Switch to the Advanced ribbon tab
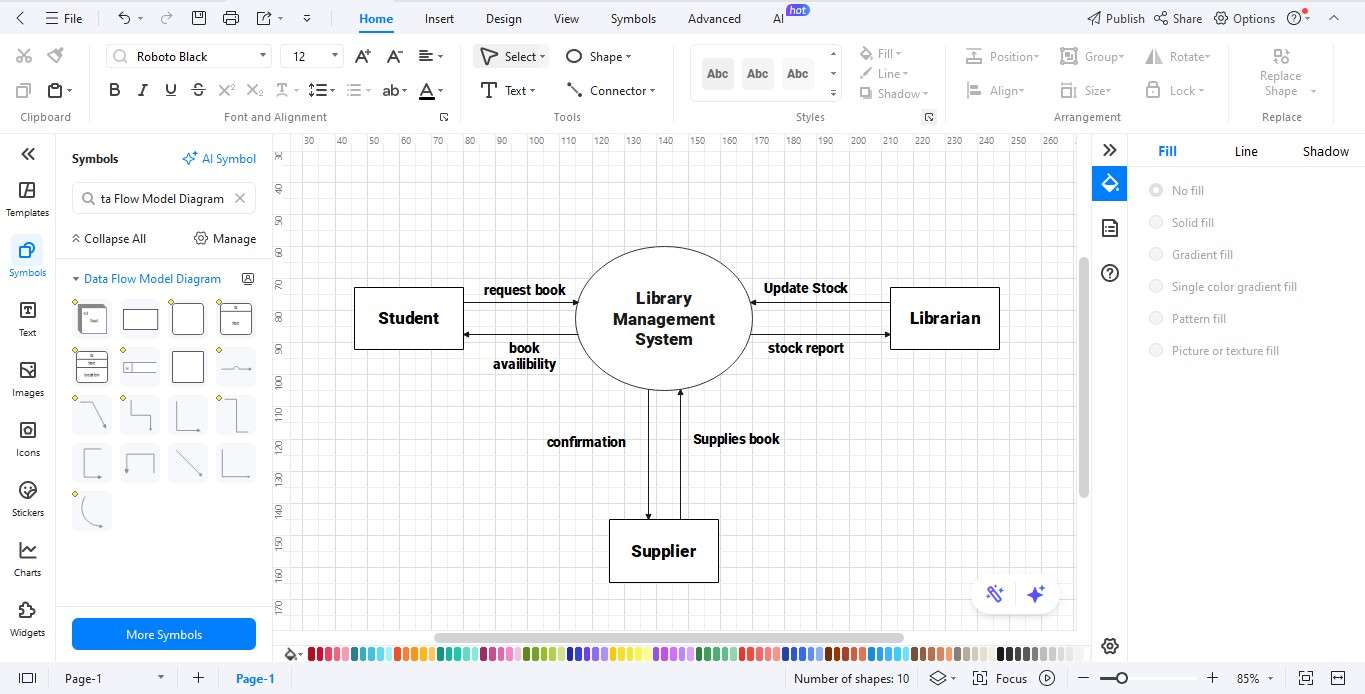This screenshot has height=694, width=1365. [x=714, y=18]
